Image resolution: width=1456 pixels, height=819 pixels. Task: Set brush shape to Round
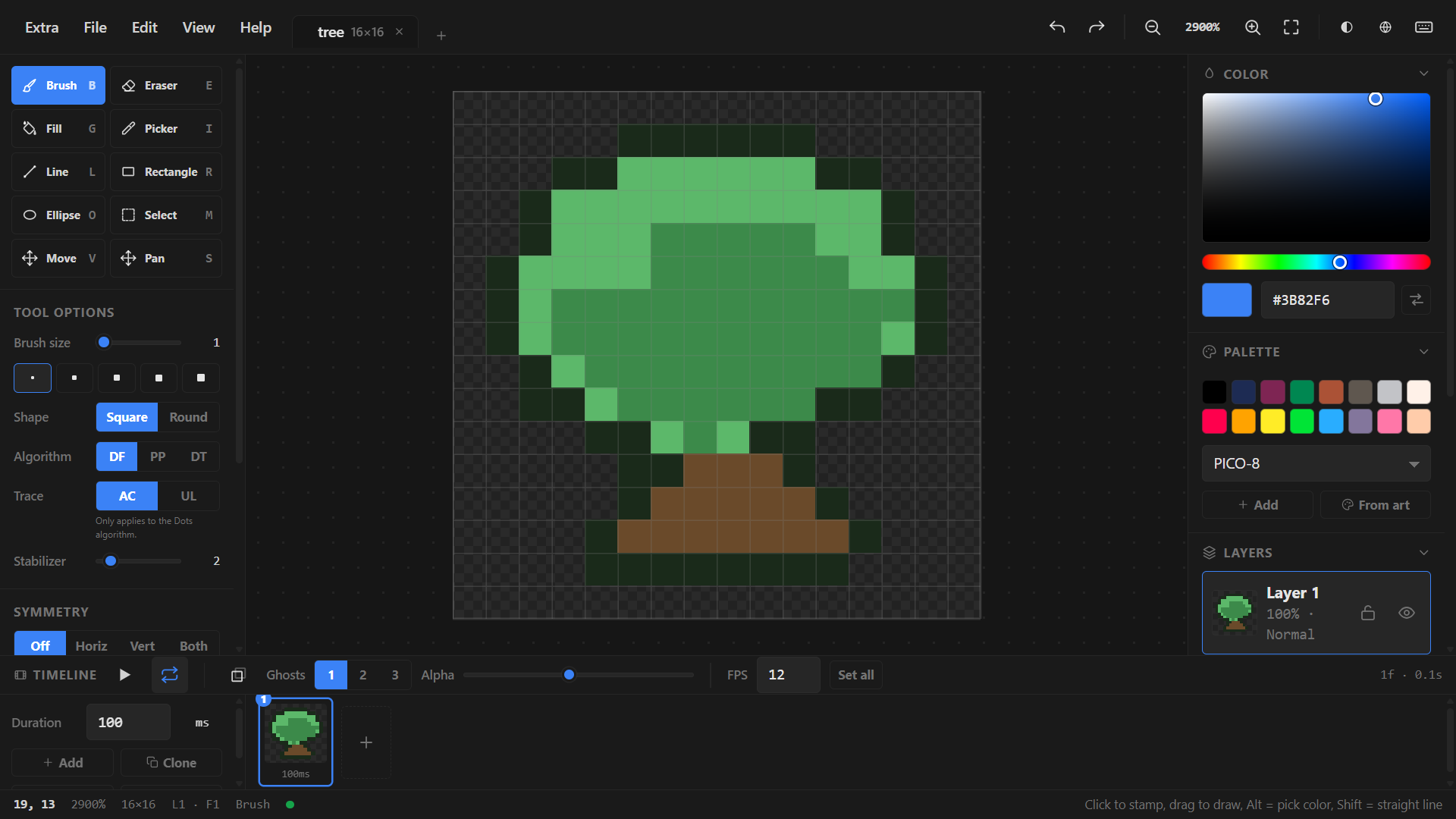pos(188,417)
